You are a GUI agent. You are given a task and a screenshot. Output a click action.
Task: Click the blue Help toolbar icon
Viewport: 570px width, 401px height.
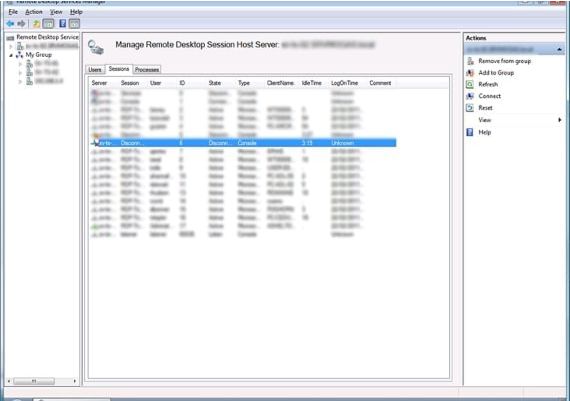click(63, 24)
